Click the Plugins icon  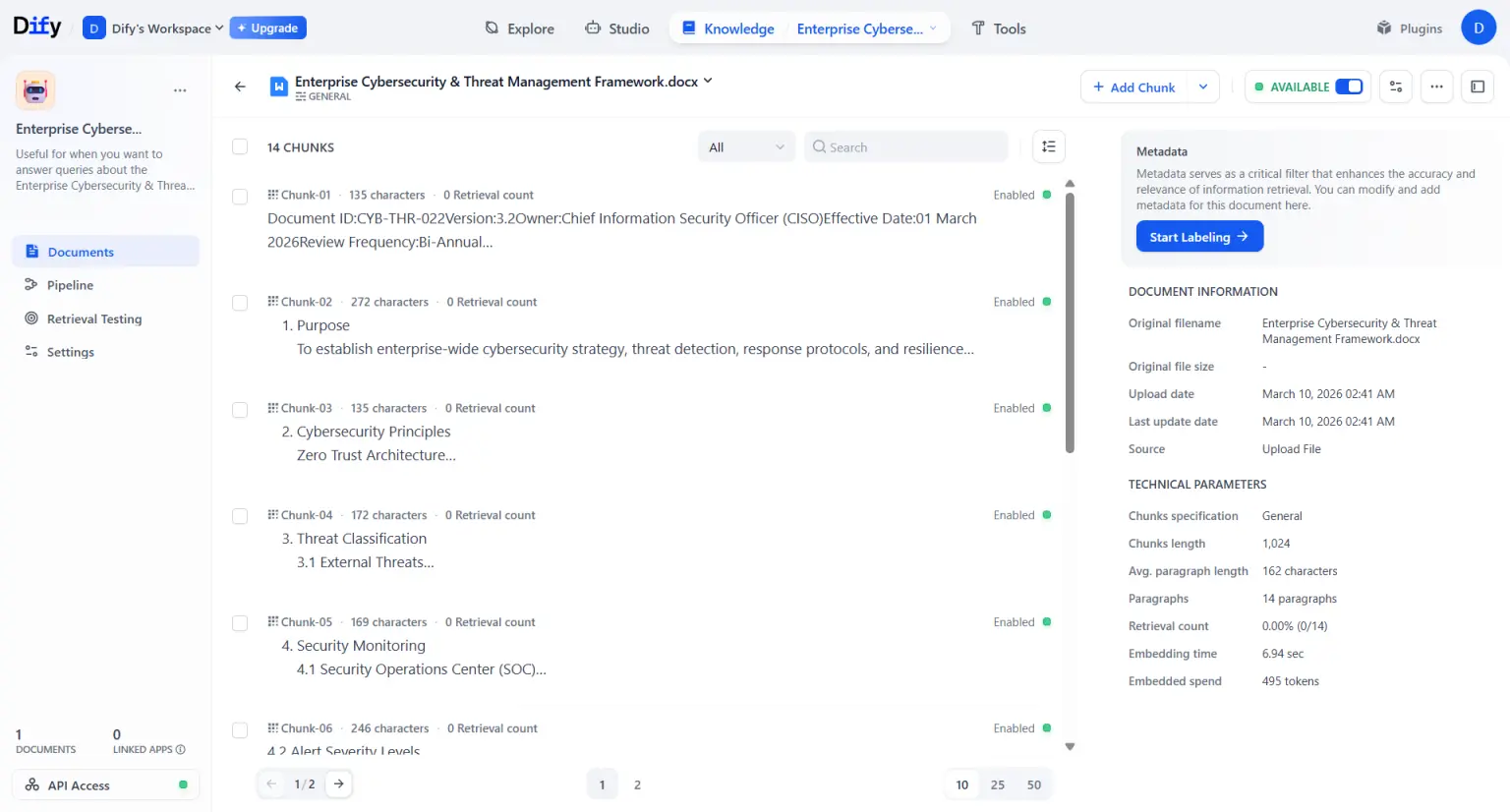1384,29
